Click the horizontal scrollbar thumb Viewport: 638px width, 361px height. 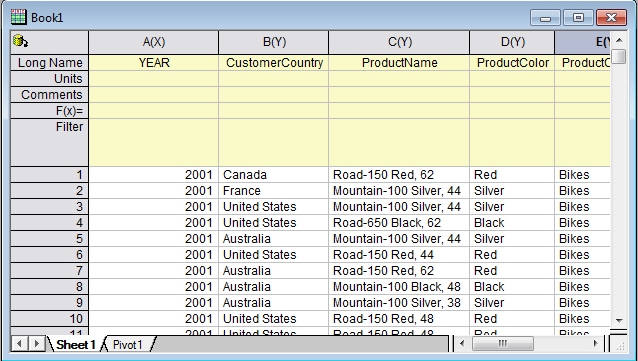coord(503,344)
